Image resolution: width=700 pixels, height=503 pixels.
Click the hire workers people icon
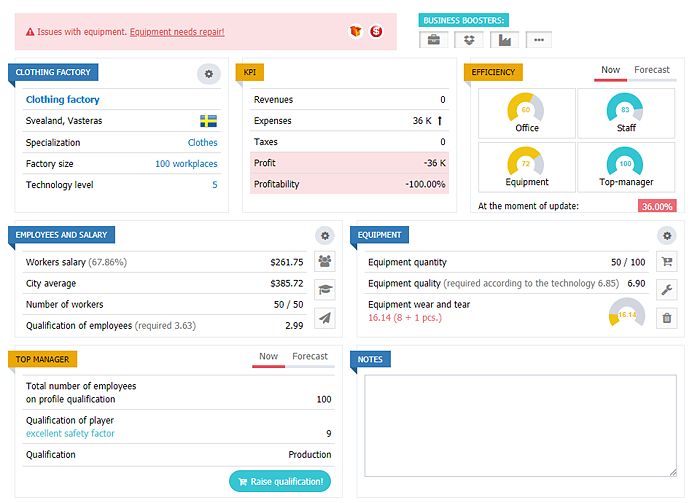[x=325, y=262]
